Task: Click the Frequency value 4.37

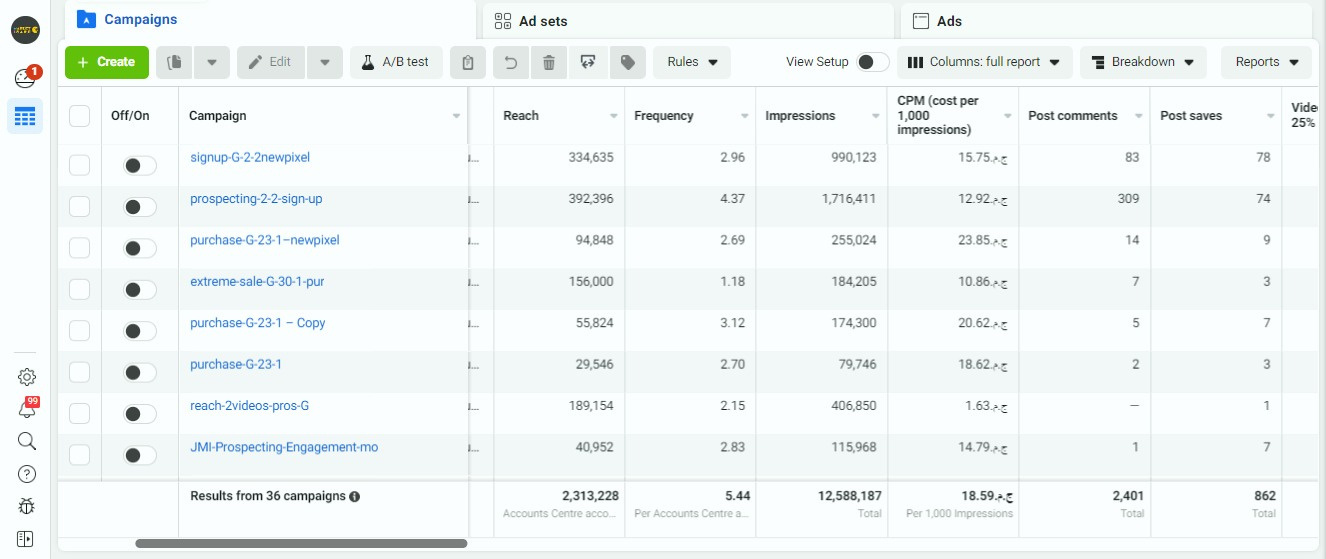Action: (x=733, y=199)
